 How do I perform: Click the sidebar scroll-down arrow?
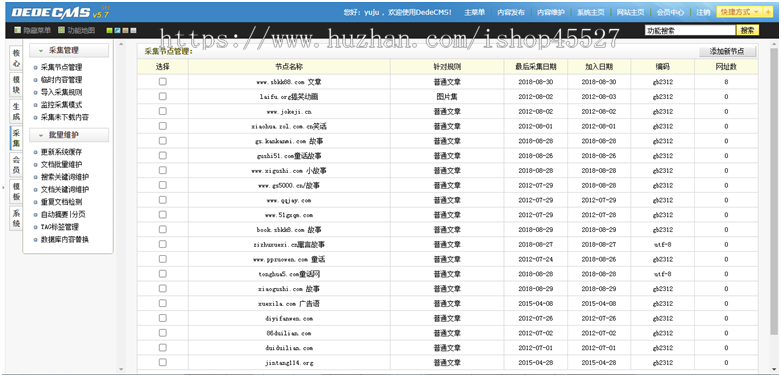pyautogui.click(x=121, y=369)
